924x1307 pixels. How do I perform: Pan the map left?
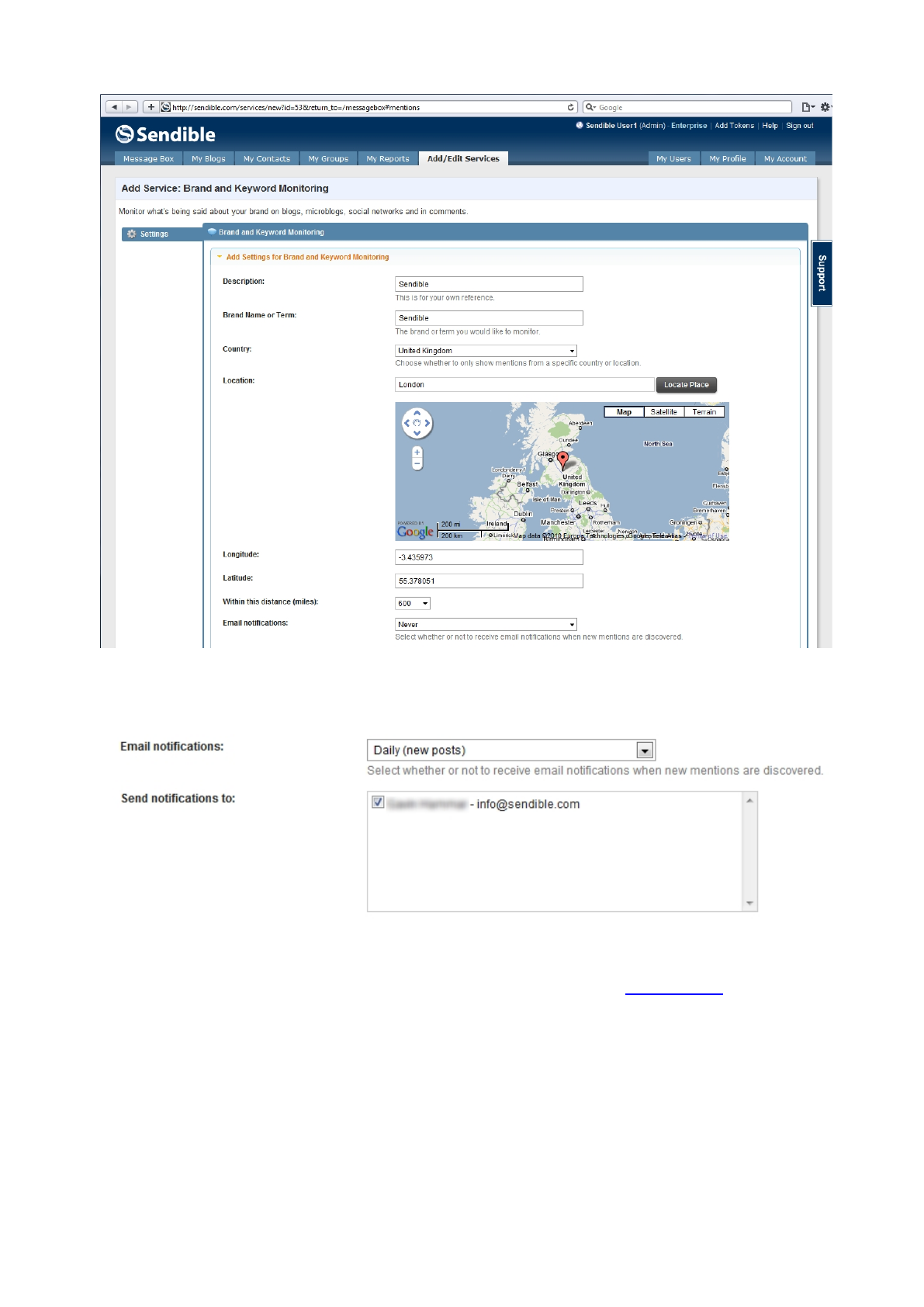407,423
